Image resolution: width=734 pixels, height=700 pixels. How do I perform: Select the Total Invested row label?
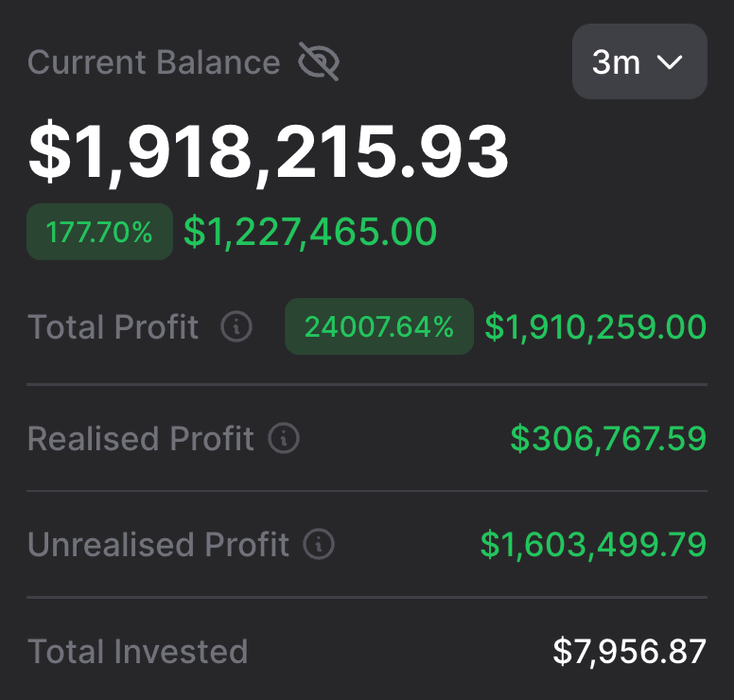138,652
